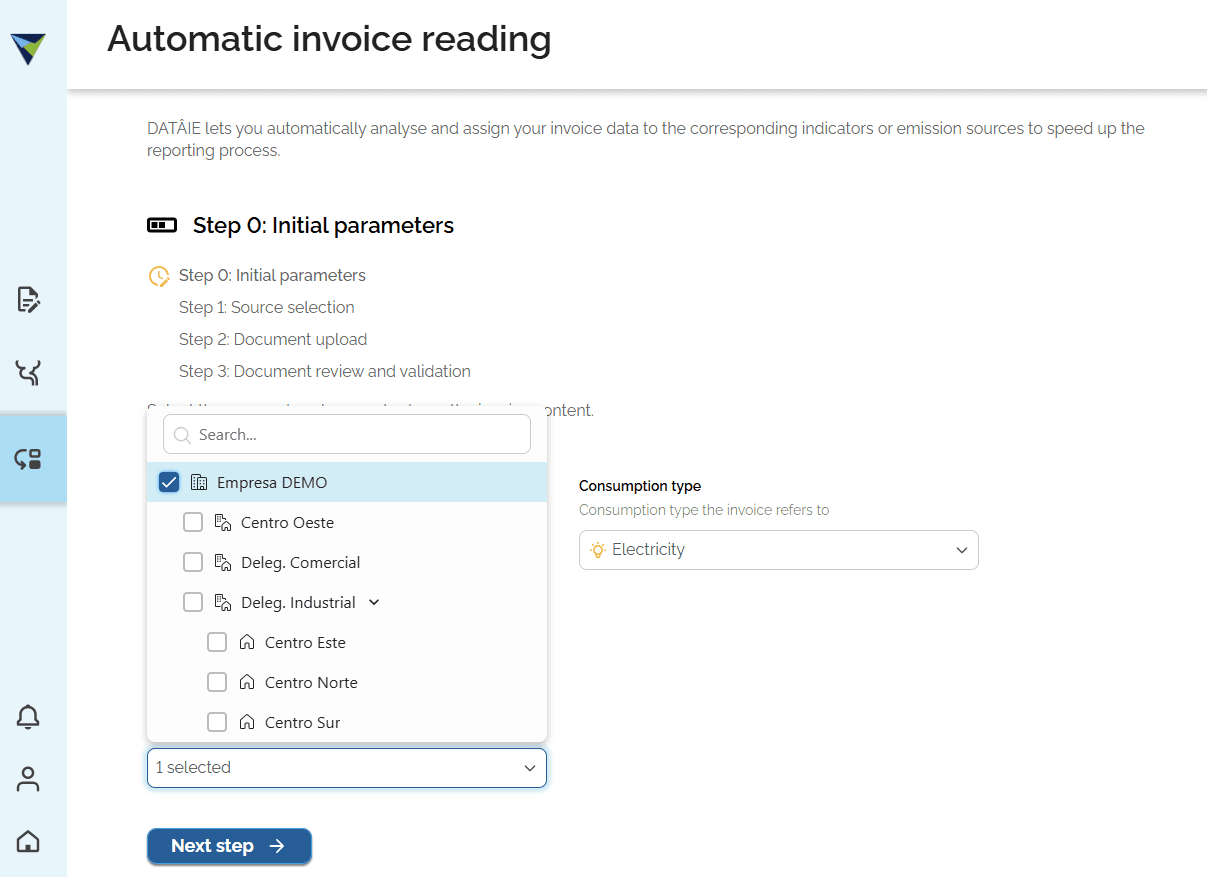
Task: Click 'Automatic invoice reading' page title
Action: [329, 39]
